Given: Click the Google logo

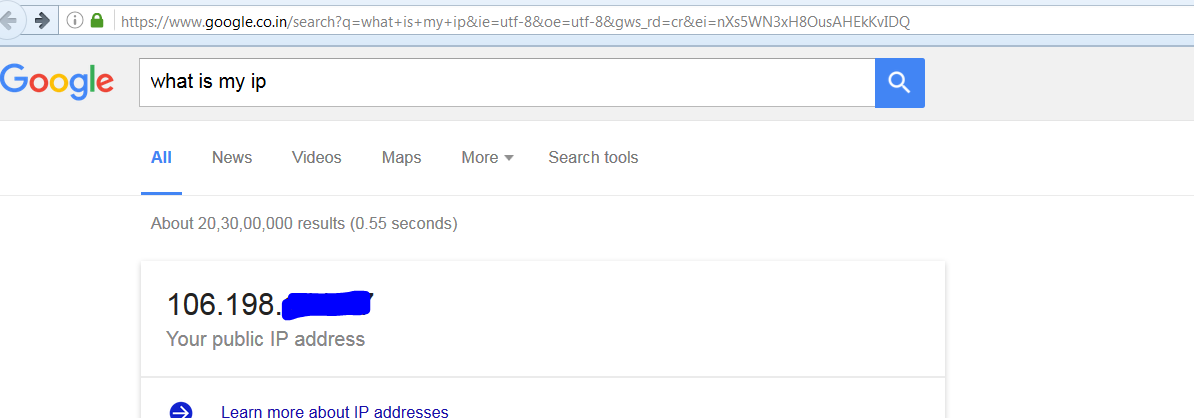Looking at the screenshot, I should click(x=57, y=82).
